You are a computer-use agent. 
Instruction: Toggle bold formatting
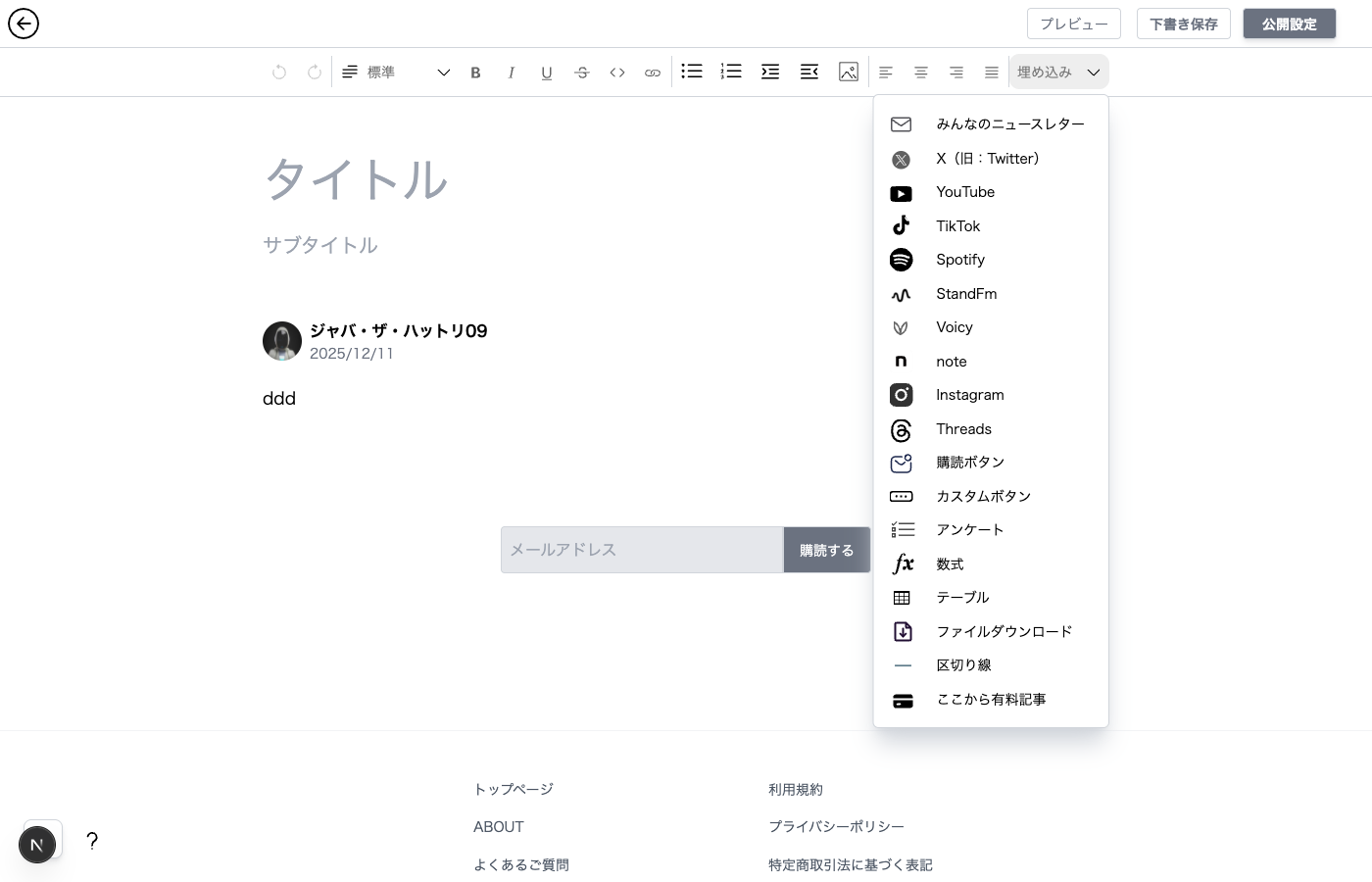click(x=475, y=73)
